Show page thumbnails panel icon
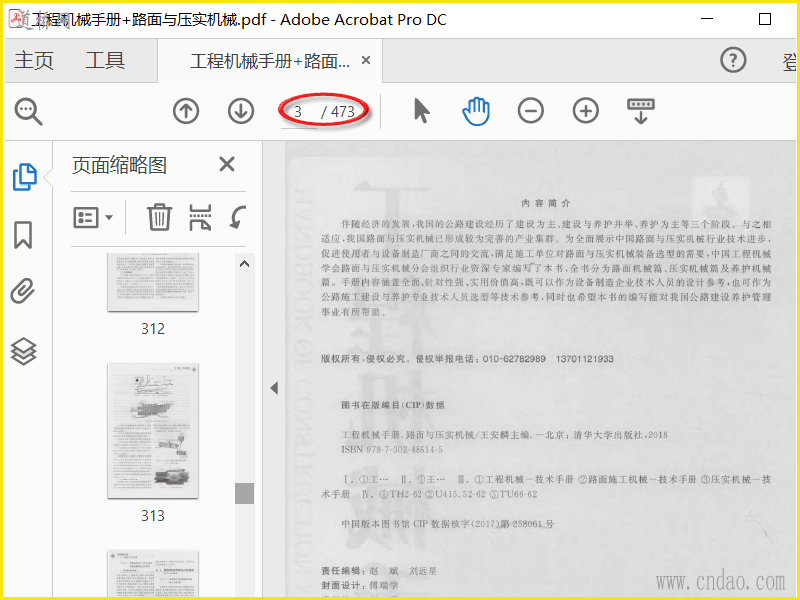800x600 pixels. pyautogui.click(x=24, y=177)
